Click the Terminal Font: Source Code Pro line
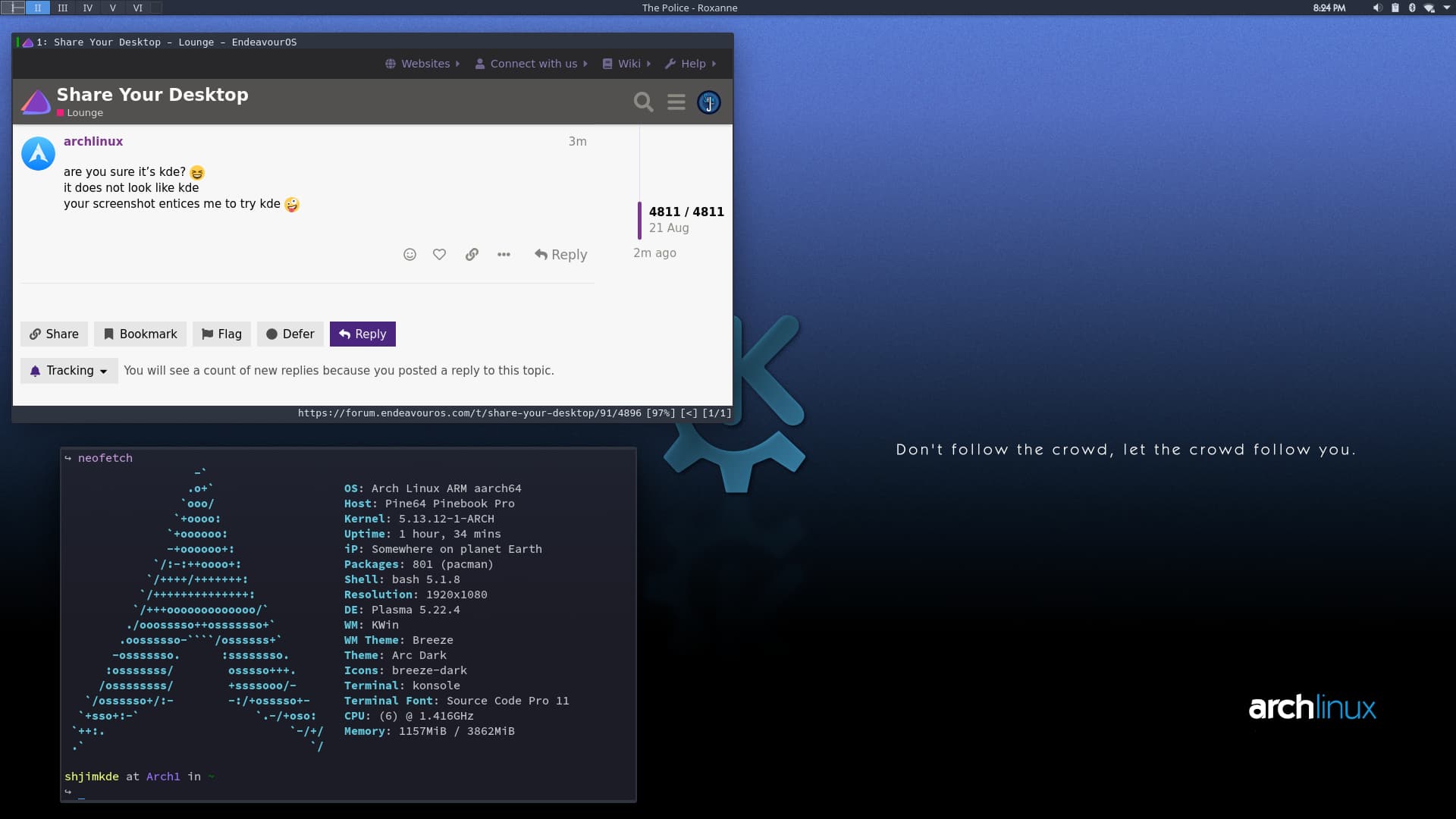This screenshot has height=819, width=1456. coord(457,701)
